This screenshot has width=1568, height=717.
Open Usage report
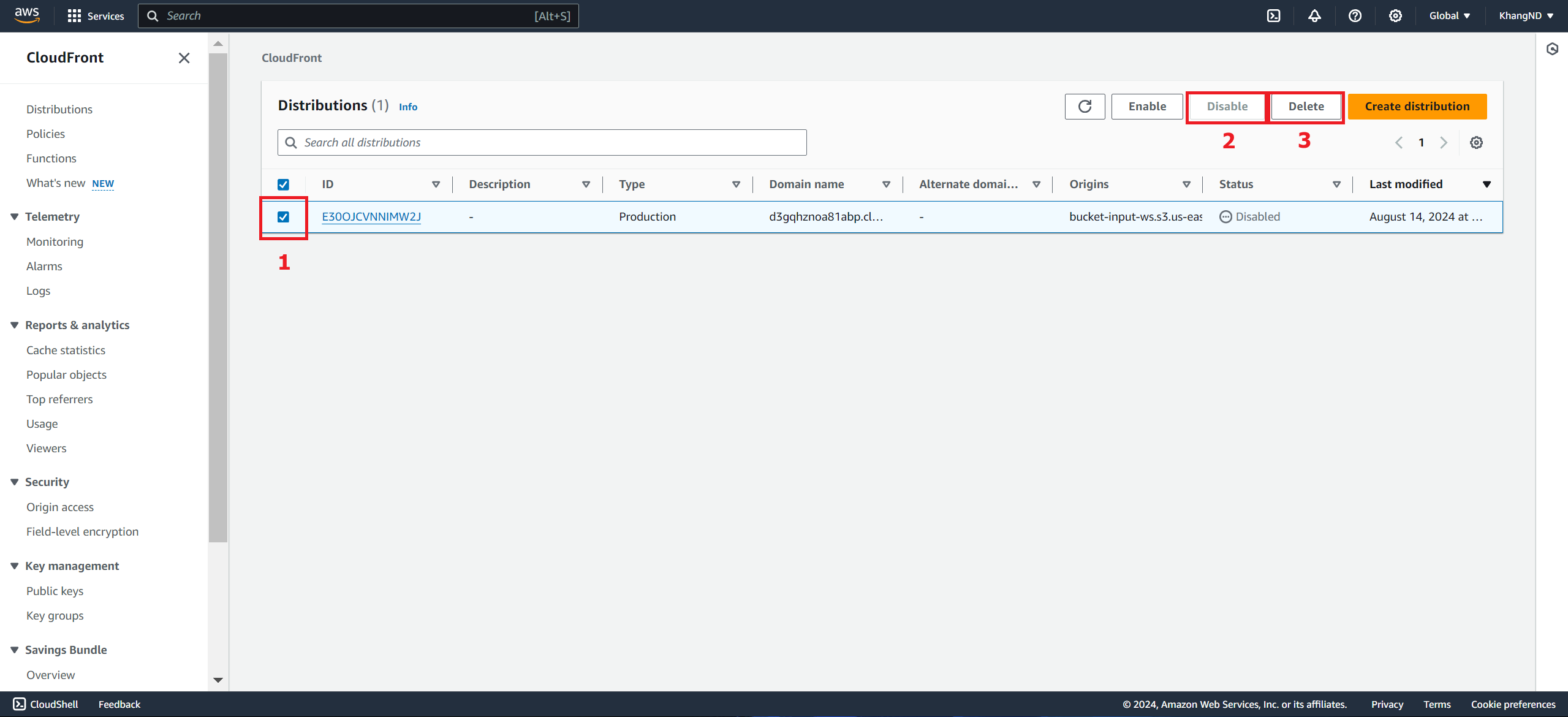tap(42, 424)
